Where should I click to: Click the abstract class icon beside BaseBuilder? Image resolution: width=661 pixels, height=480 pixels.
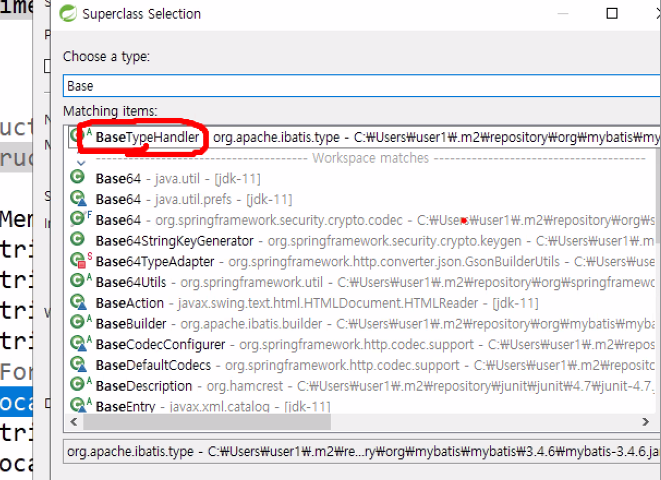(80, 322)
